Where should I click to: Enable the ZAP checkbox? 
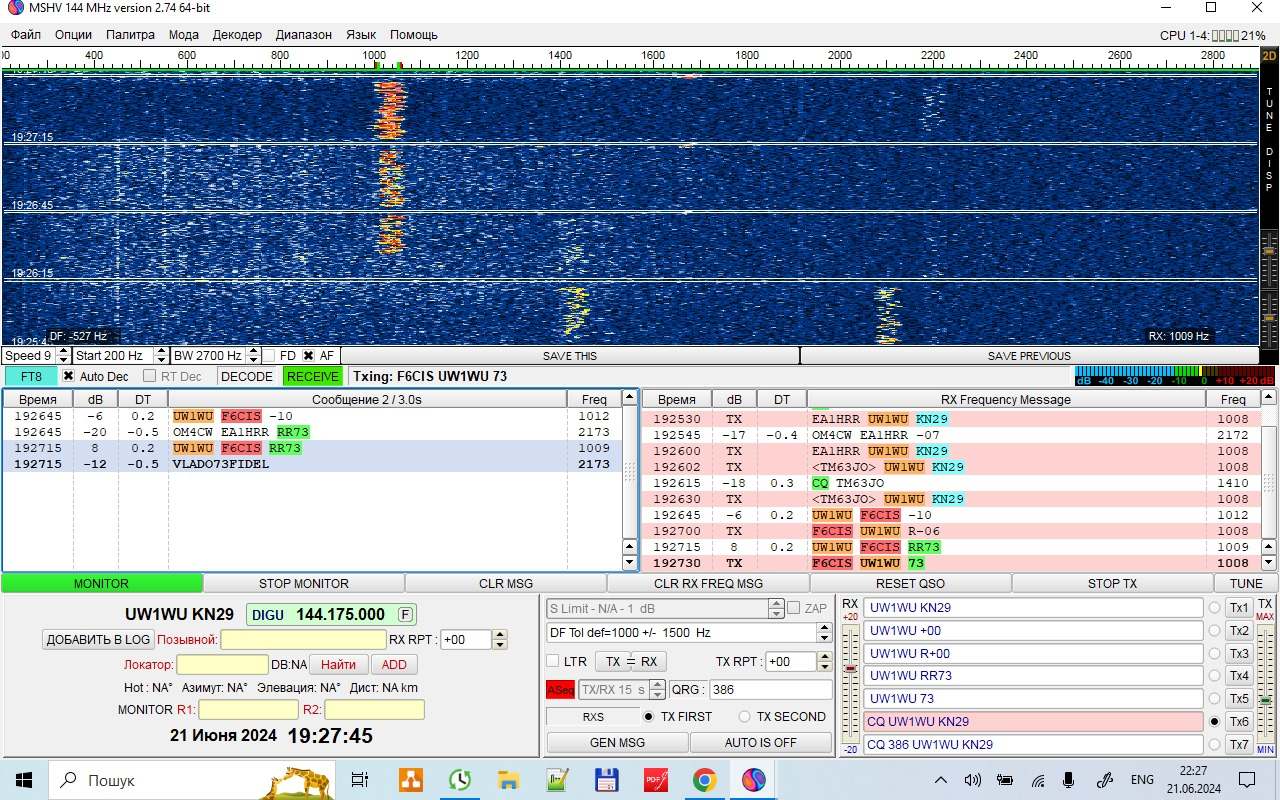(794, 608)
